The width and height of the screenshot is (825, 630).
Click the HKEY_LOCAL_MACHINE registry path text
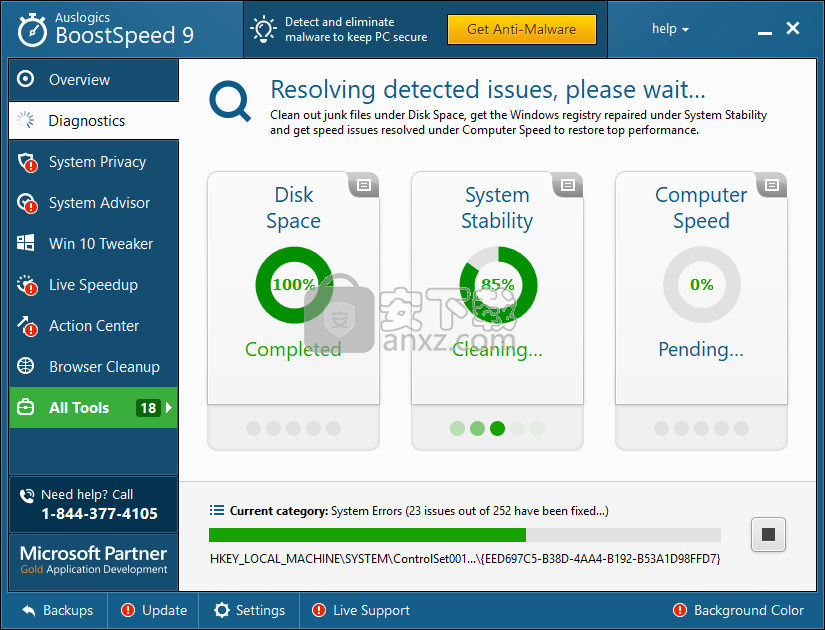(465, 558)
